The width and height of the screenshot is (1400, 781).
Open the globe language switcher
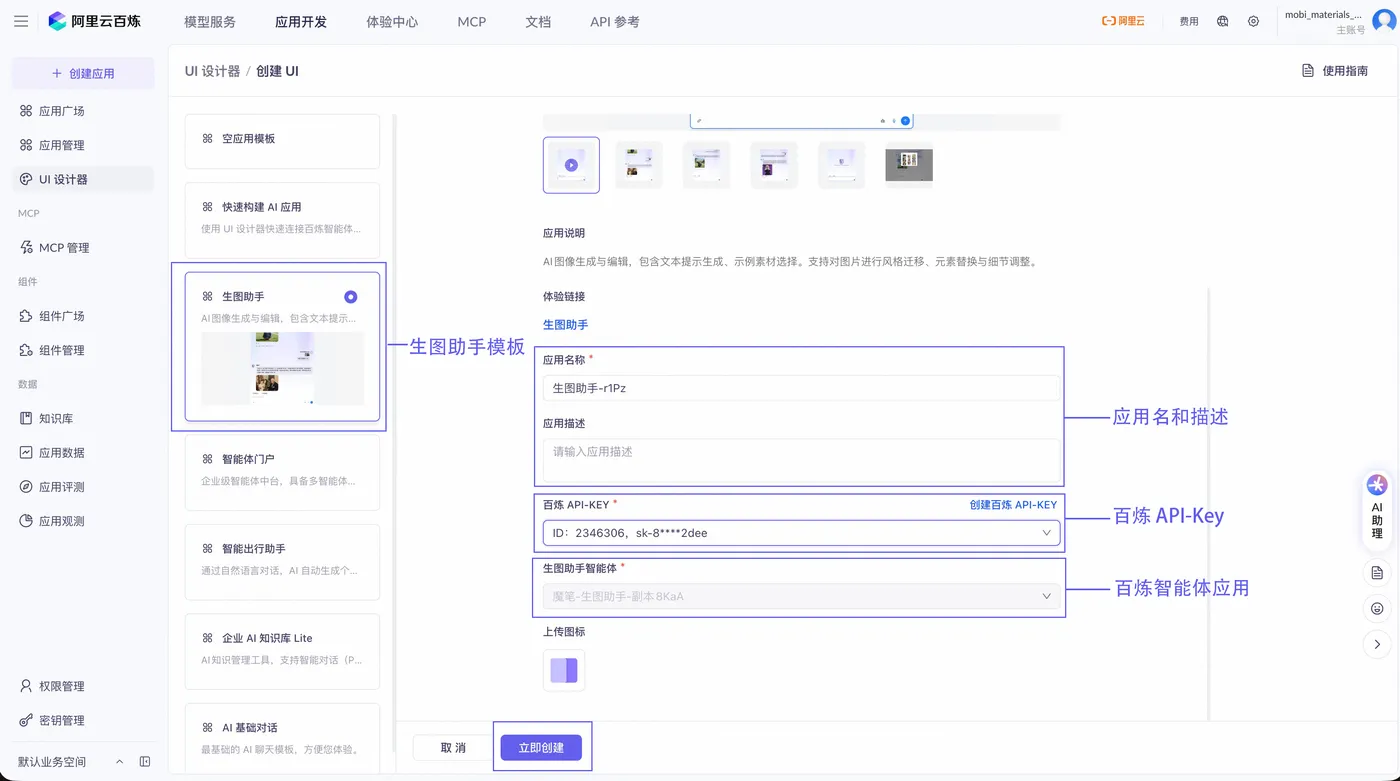(1222, 21)
